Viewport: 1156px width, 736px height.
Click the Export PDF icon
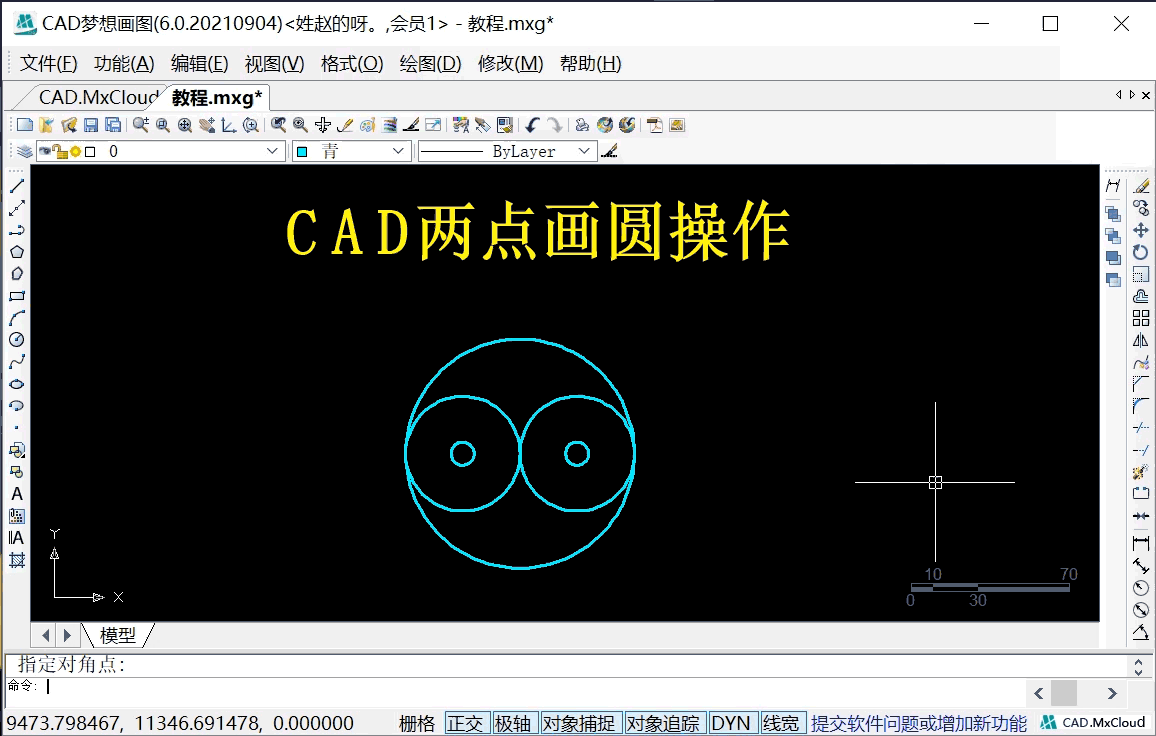point(655,125)
